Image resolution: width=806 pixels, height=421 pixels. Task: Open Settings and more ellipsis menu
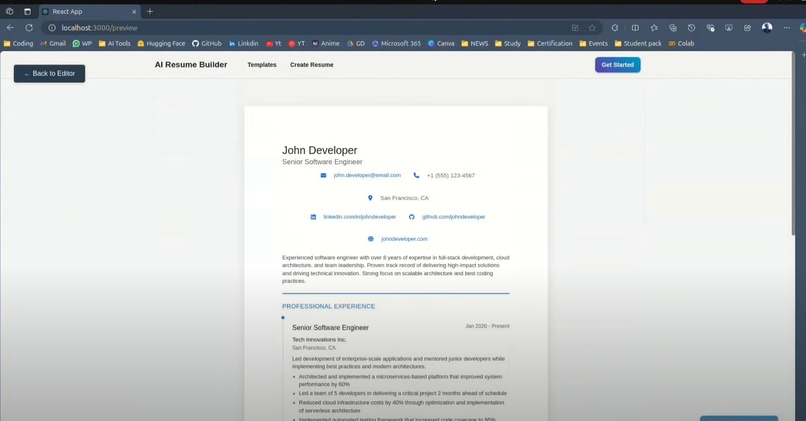786,28
